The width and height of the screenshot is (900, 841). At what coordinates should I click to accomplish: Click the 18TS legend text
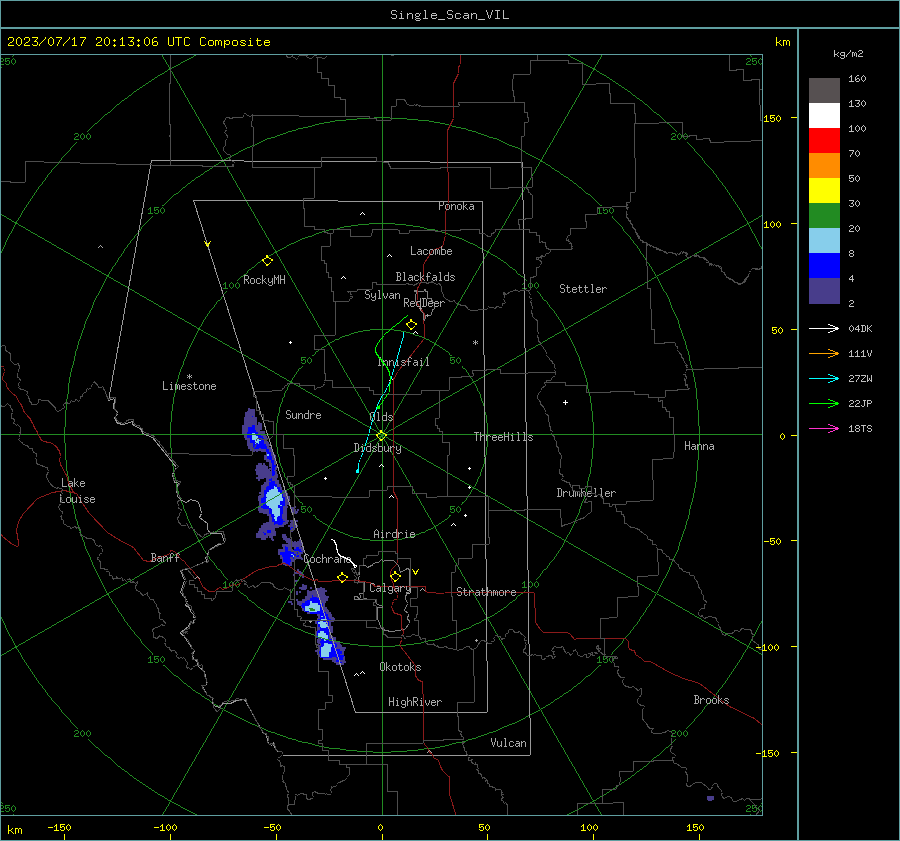860,429
